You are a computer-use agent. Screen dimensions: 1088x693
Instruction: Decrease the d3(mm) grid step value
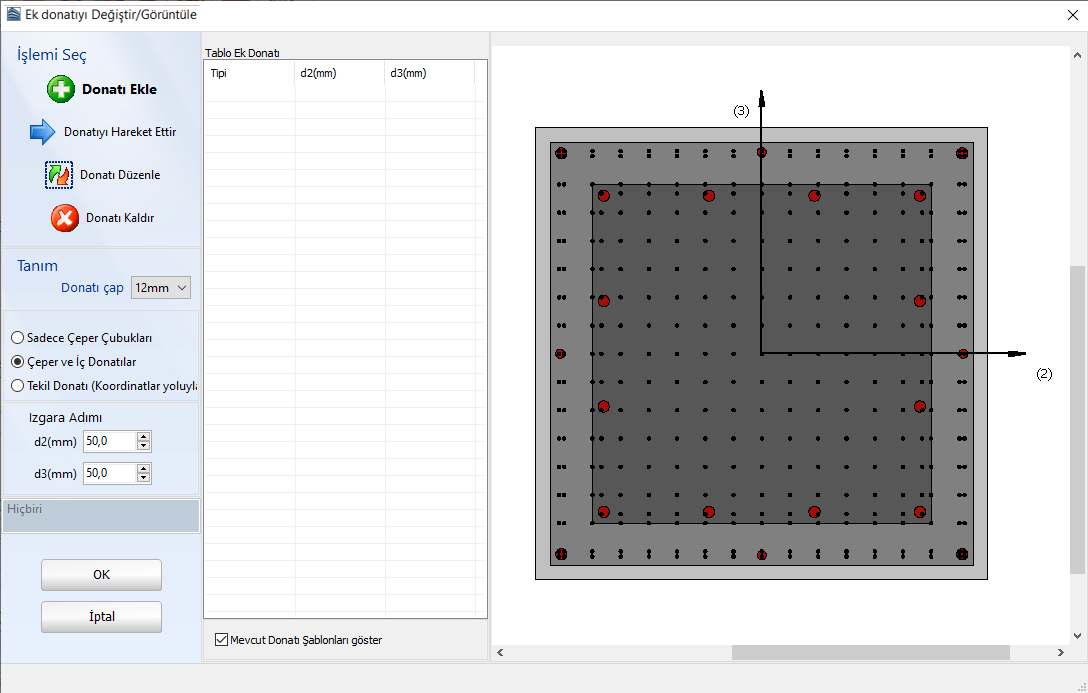[144, 477]
